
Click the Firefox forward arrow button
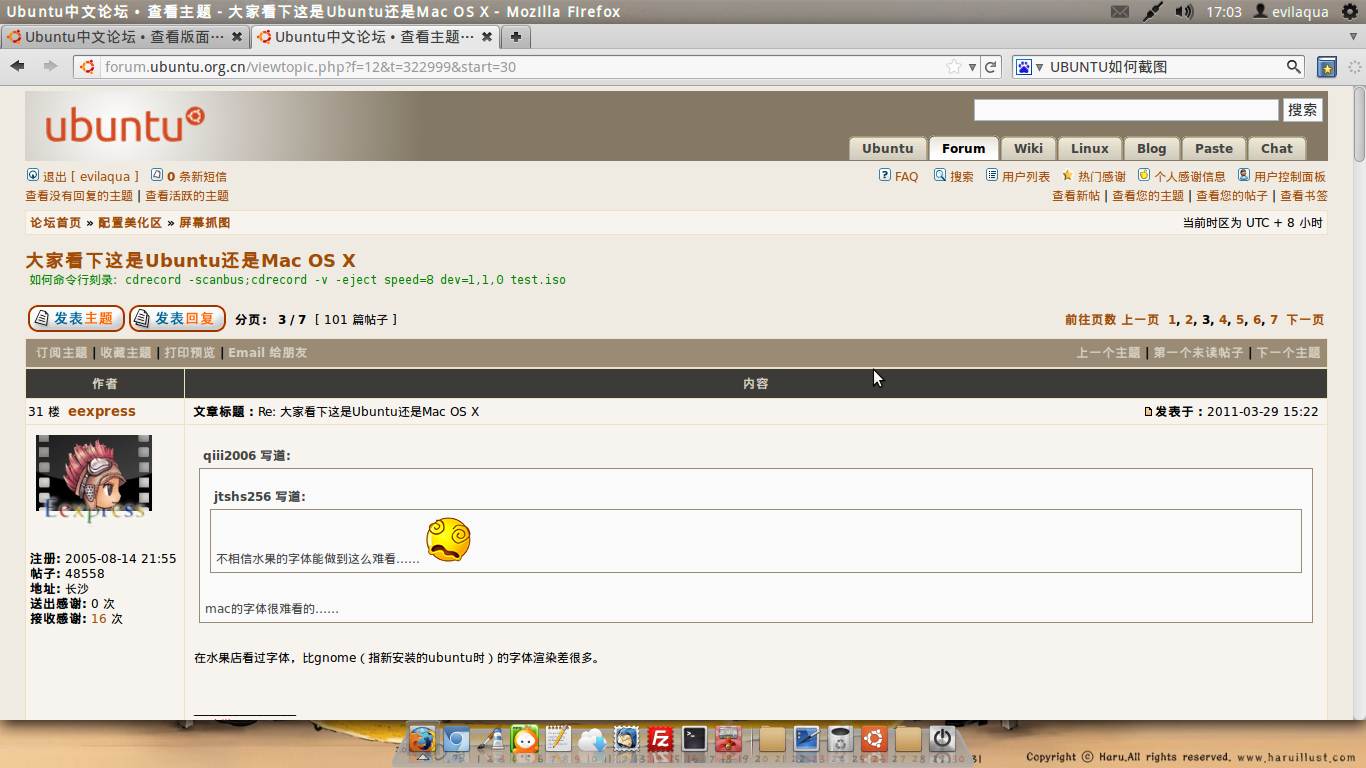[50, 66]
